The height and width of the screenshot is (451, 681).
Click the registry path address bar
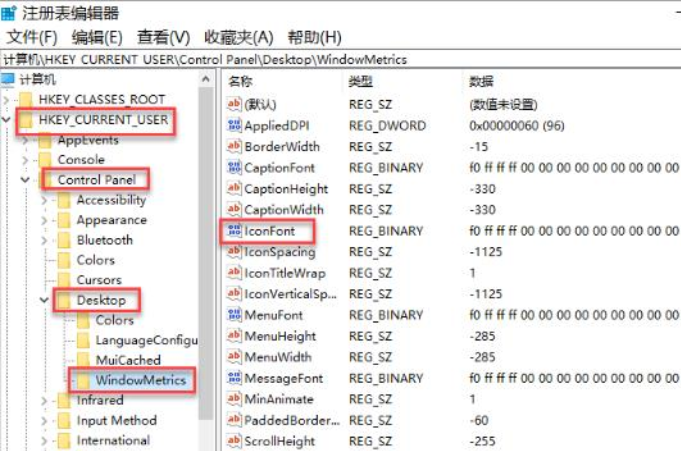pos(340,60)
